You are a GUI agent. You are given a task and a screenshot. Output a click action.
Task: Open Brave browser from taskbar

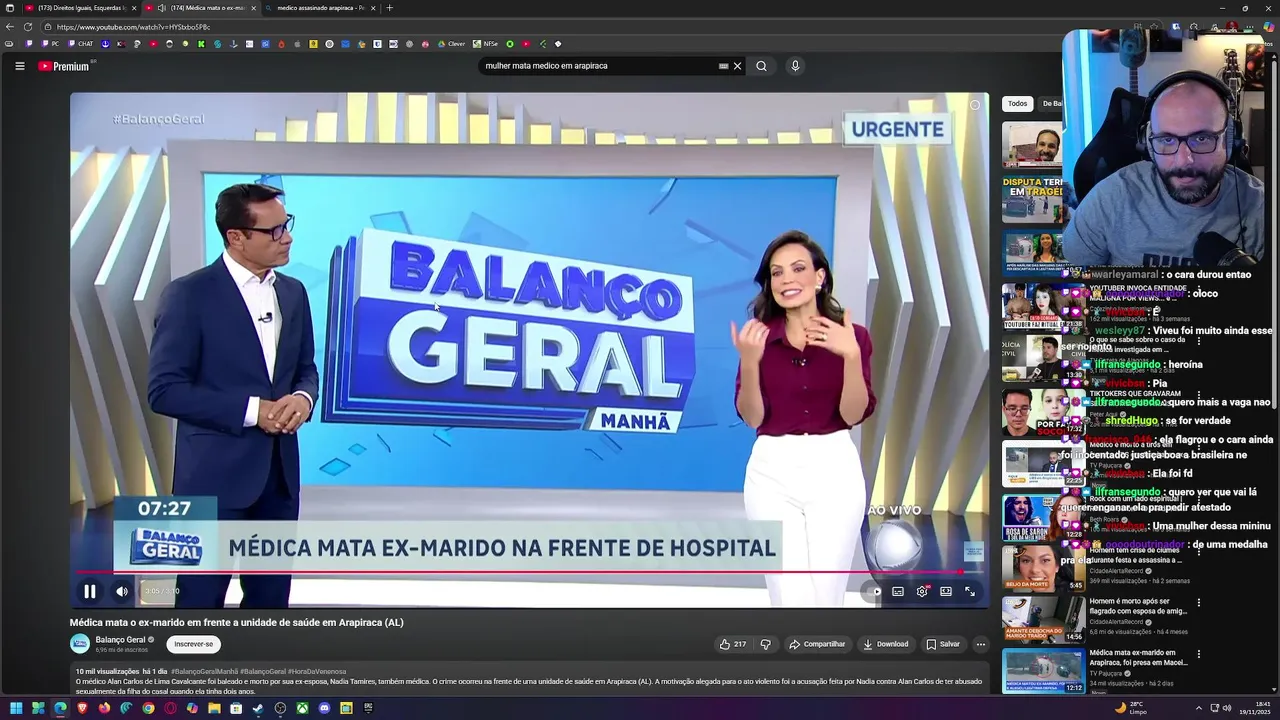pyautogui.click(x=82, y=708)
